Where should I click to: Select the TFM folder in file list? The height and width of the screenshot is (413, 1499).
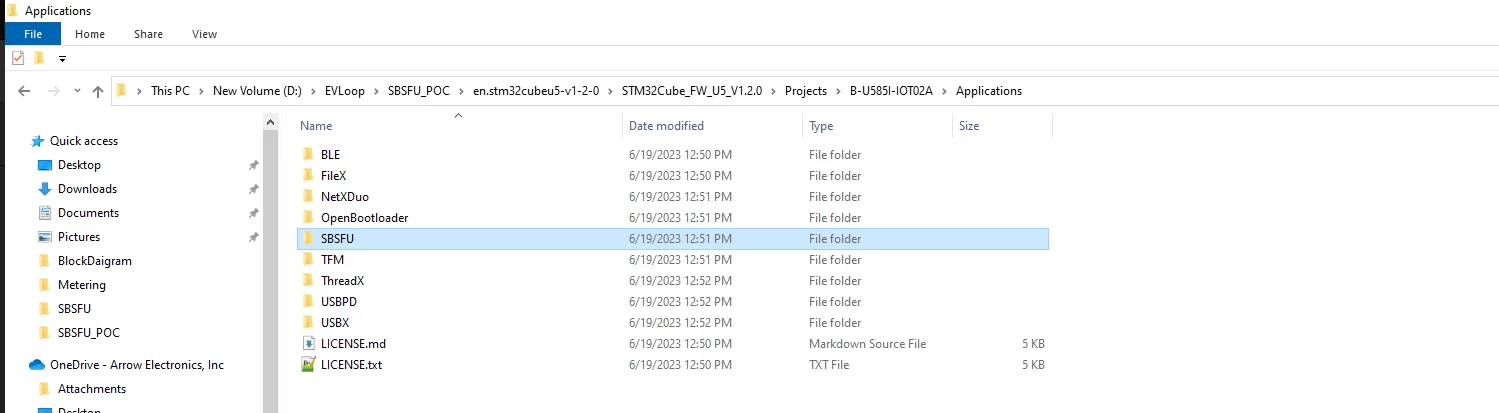coord(332,260)
